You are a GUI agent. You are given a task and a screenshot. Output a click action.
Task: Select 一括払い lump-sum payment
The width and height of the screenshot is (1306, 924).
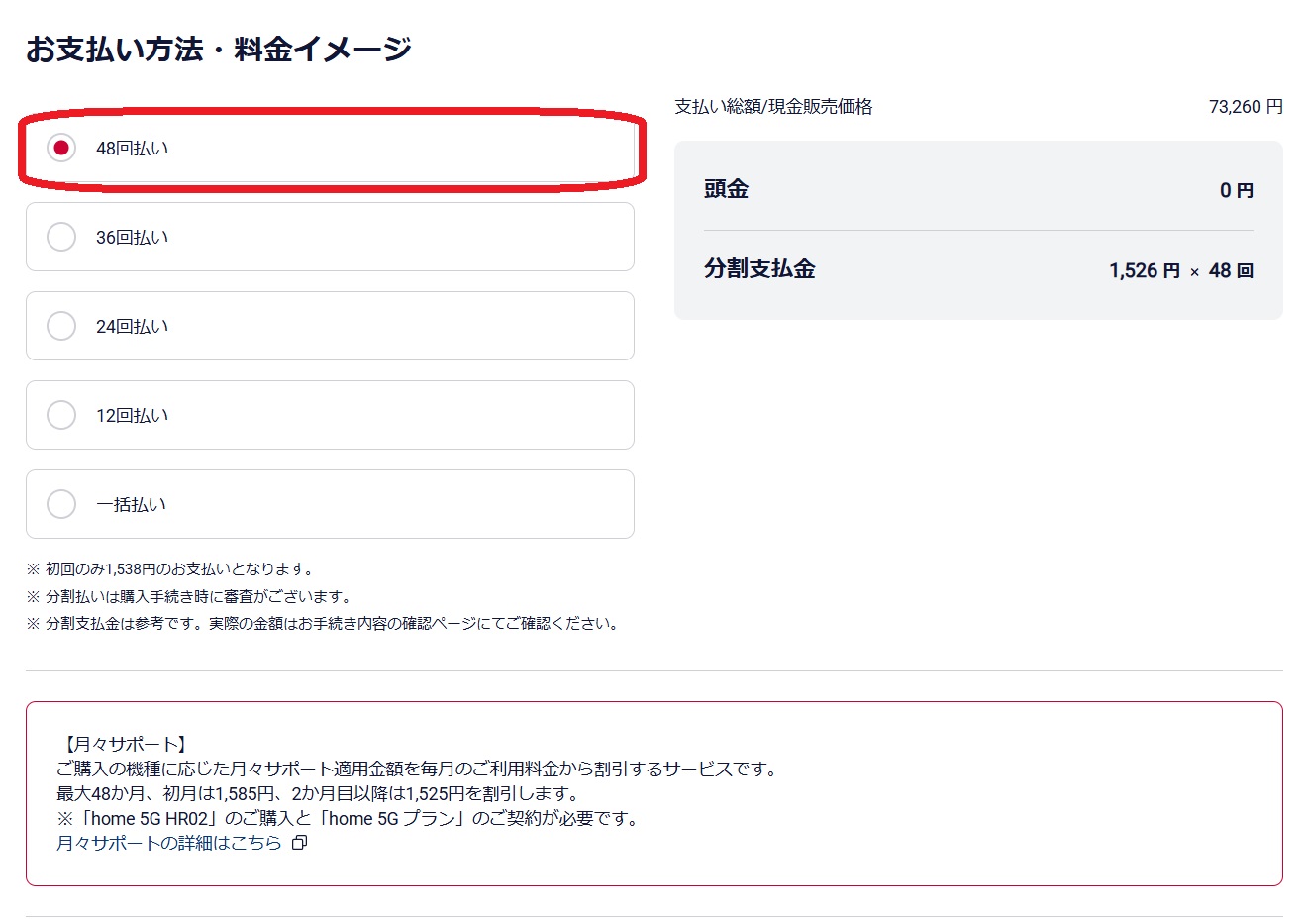(x=330, y=504)
